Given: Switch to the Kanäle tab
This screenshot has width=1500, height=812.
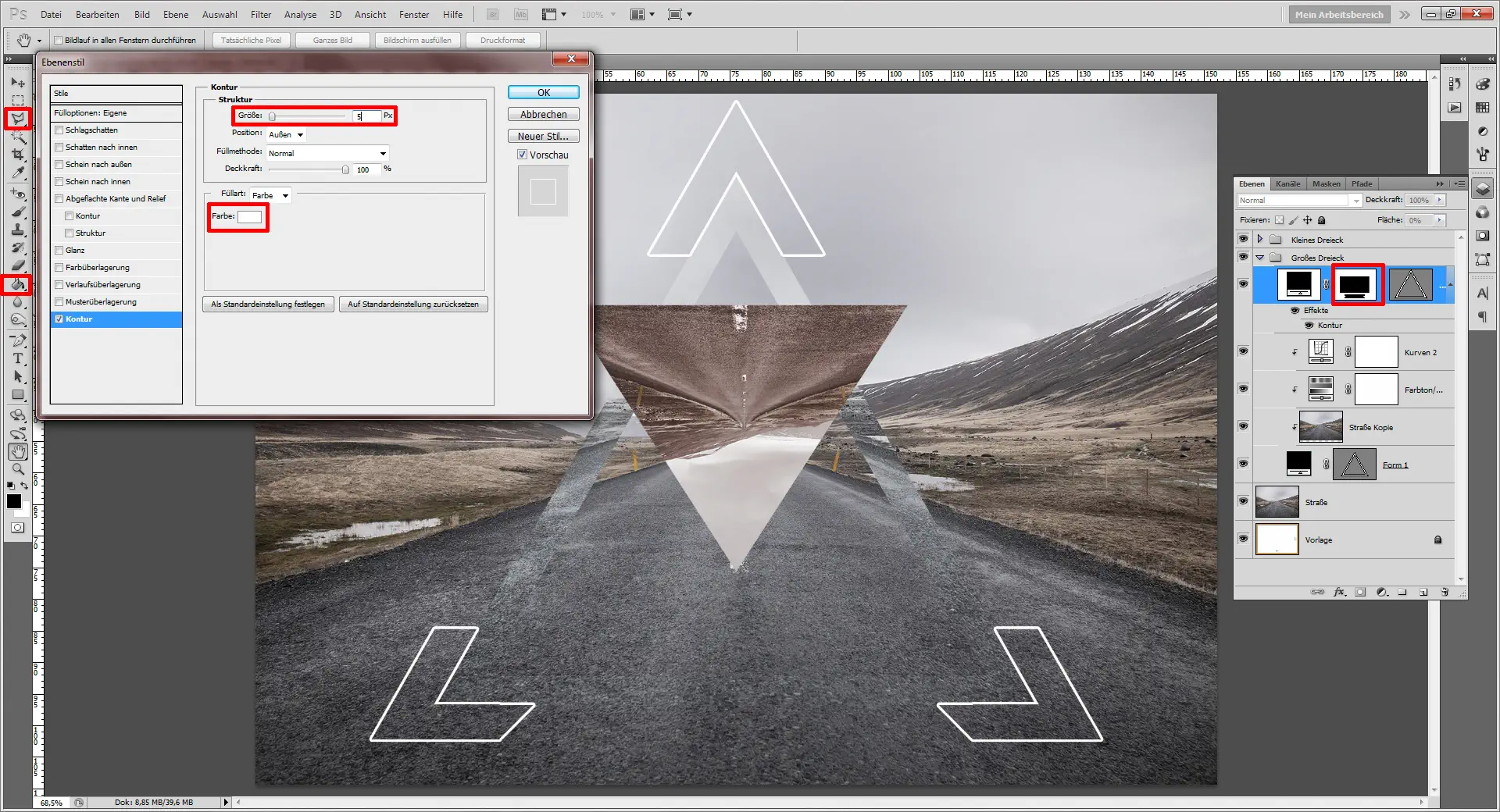Looking at the screenshot, I should coord(1287,183).
